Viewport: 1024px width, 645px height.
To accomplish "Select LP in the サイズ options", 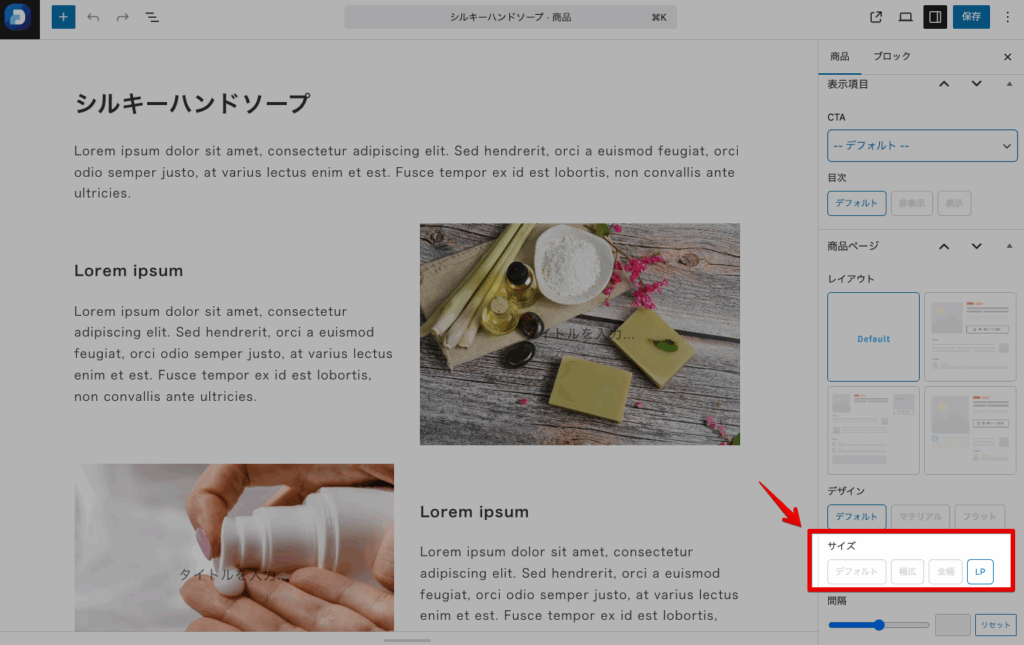I will tap(980, 572).
